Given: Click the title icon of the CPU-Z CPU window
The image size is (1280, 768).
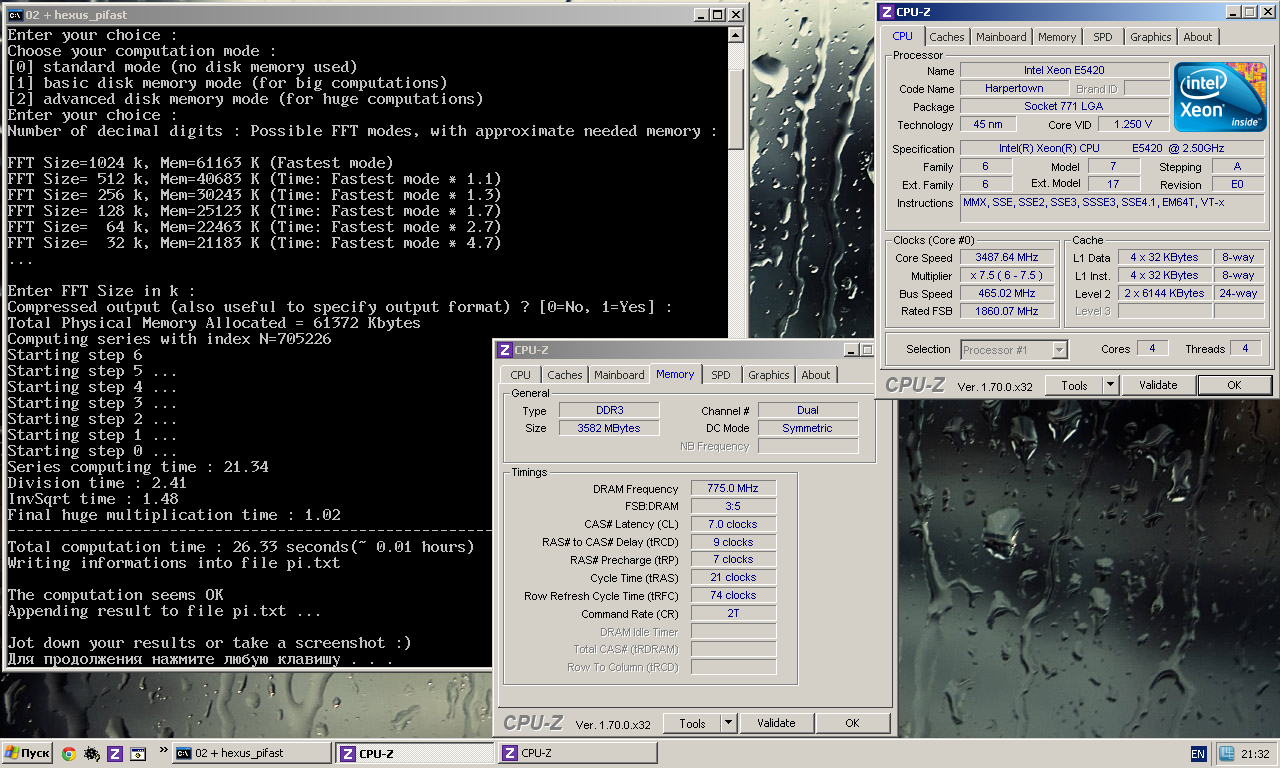Looking at the screenshot, I should pos(886,12).
